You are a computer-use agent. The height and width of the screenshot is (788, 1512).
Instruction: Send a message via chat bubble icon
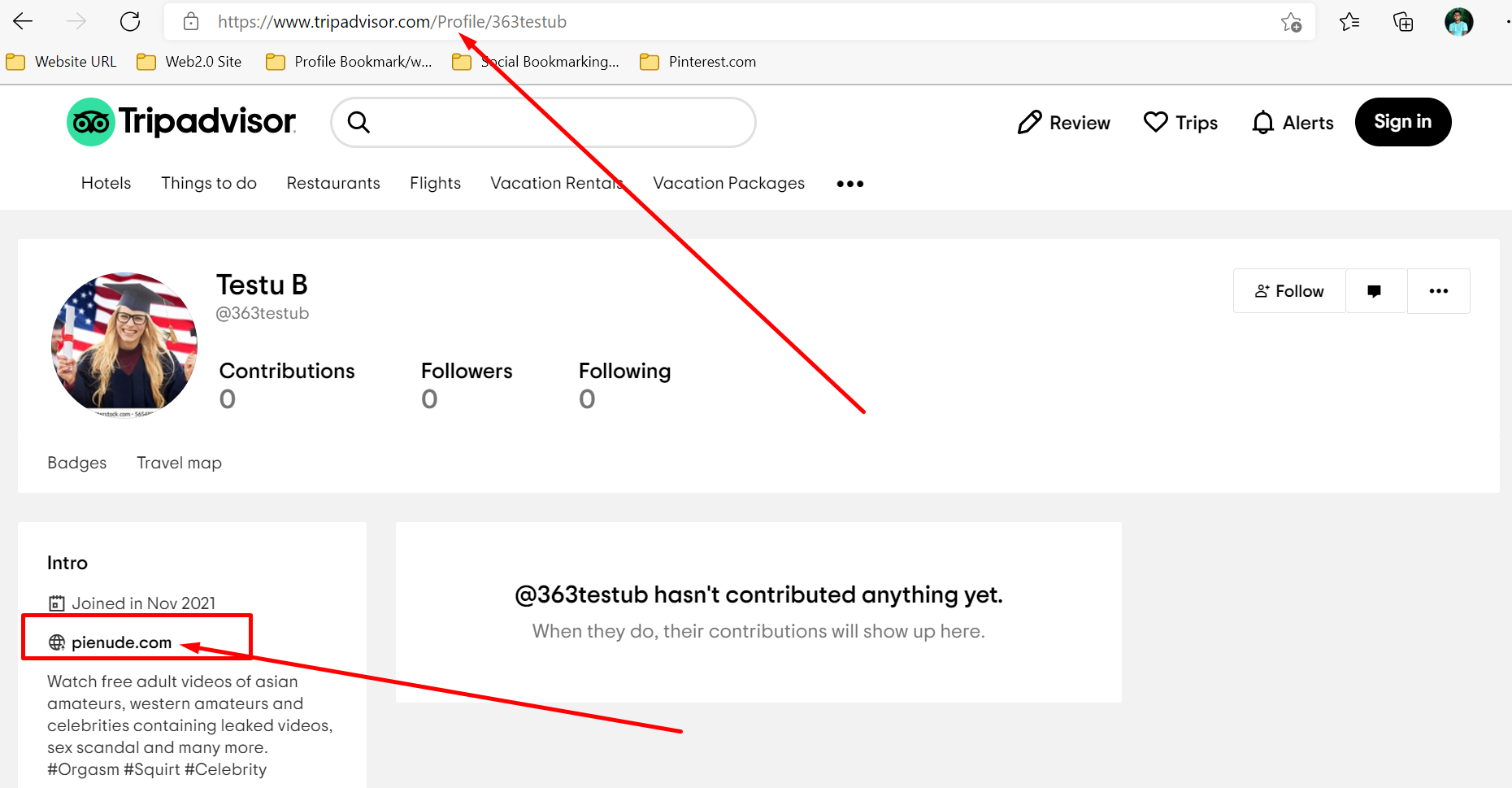point(1375,291)
